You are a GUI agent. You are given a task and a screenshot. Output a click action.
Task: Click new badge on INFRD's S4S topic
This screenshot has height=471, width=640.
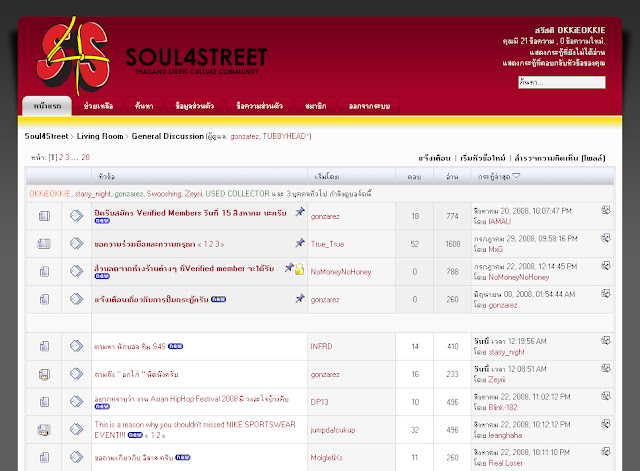176,347
